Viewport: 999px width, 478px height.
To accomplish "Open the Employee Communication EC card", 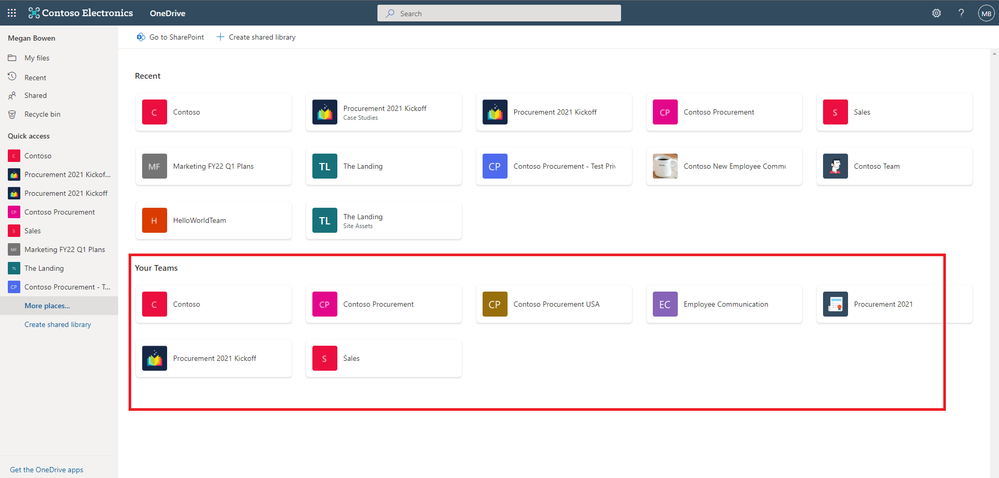I will [724, 304].
